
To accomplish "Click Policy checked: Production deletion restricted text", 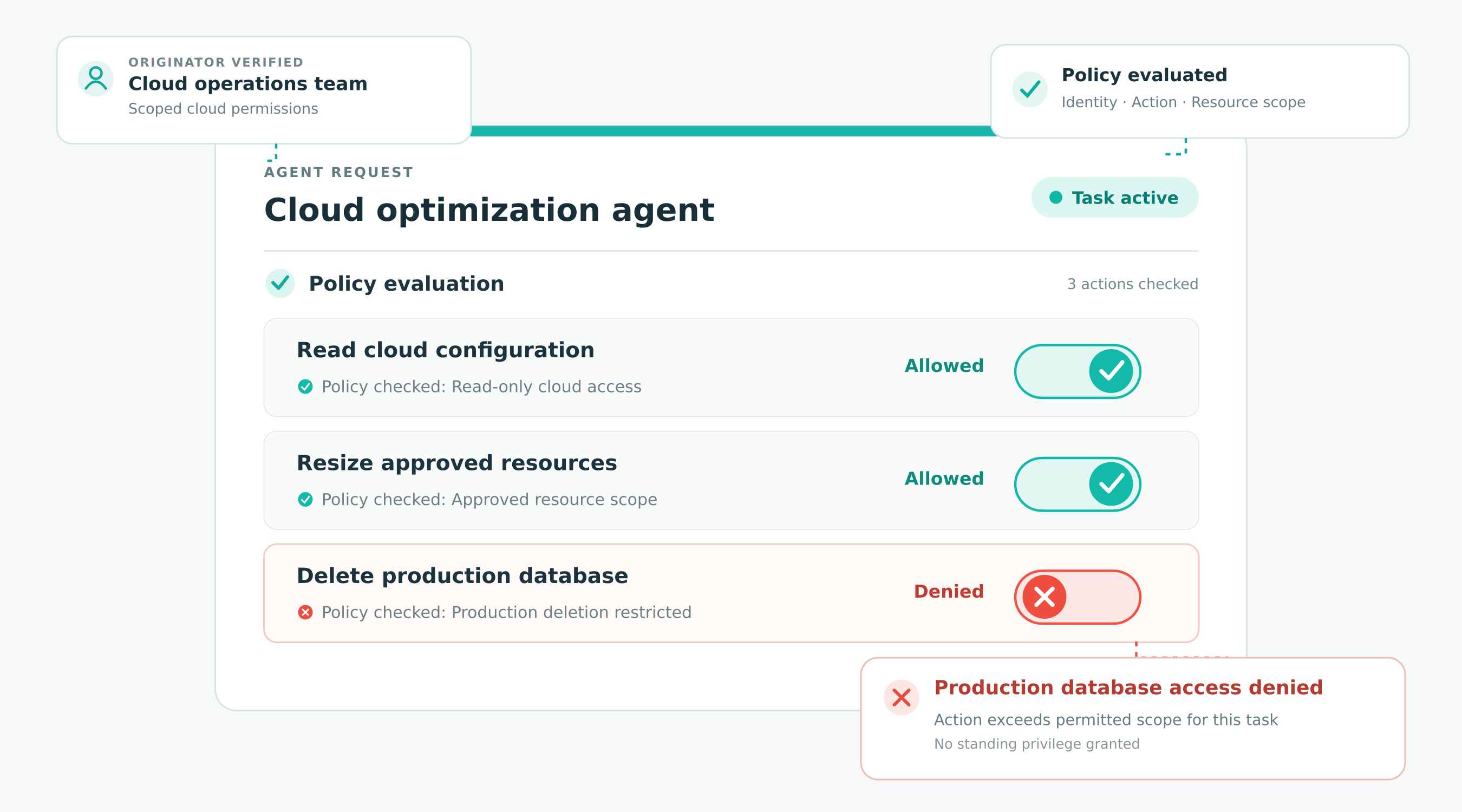I will 506,612.
